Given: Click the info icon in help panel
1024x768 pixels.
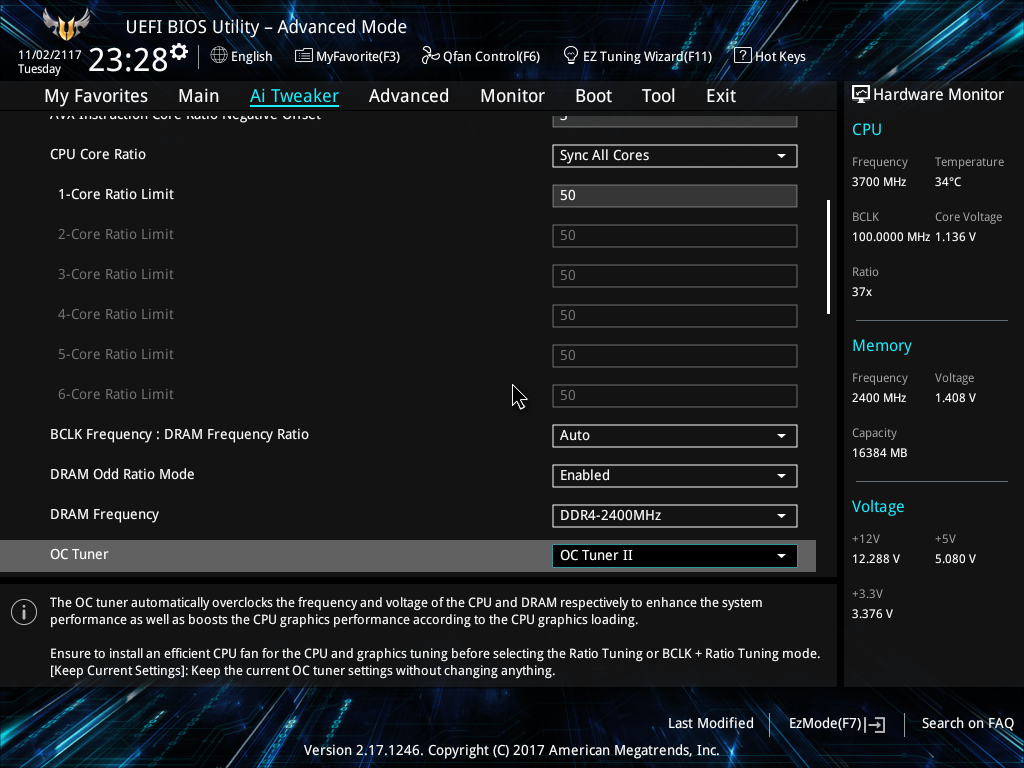Looking at the screenshot, I should tap(24, 612).
